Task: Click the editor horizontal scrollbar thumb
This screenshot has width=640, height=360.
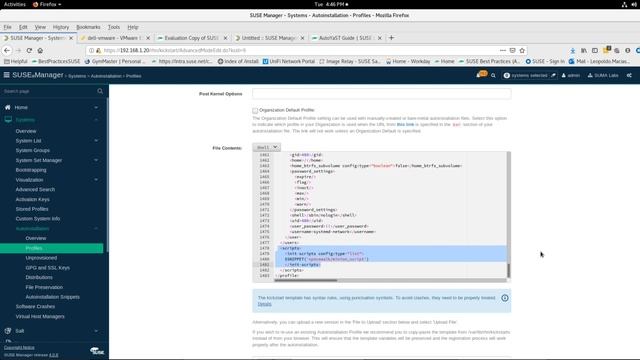Action: 306,280
